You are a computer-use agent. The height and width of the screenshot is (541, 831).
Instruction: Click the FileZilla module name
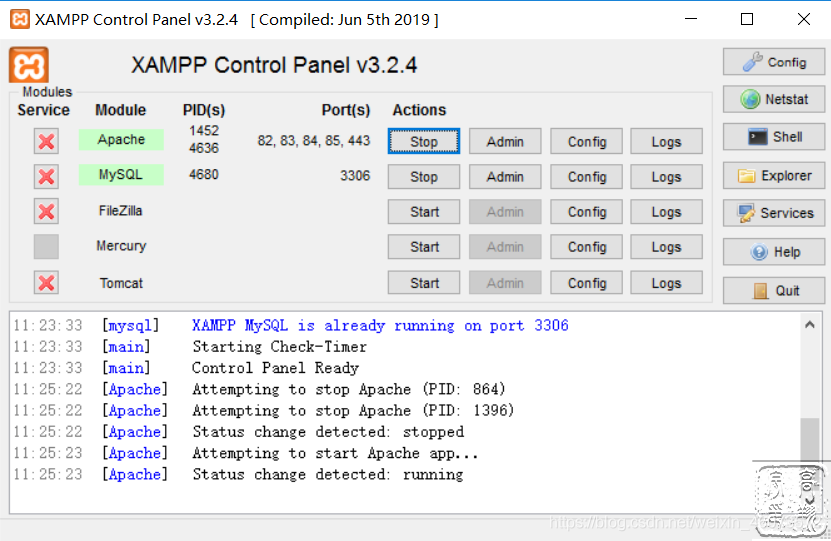click(x=120, y=211)
